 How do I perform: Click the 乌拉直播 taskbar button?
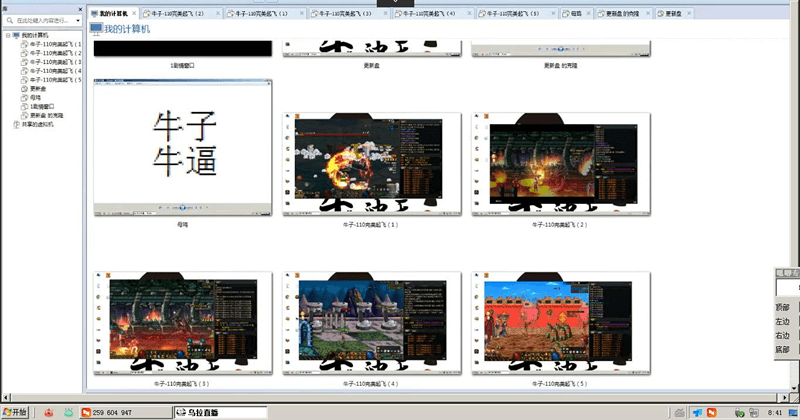[x=220, y=412]
